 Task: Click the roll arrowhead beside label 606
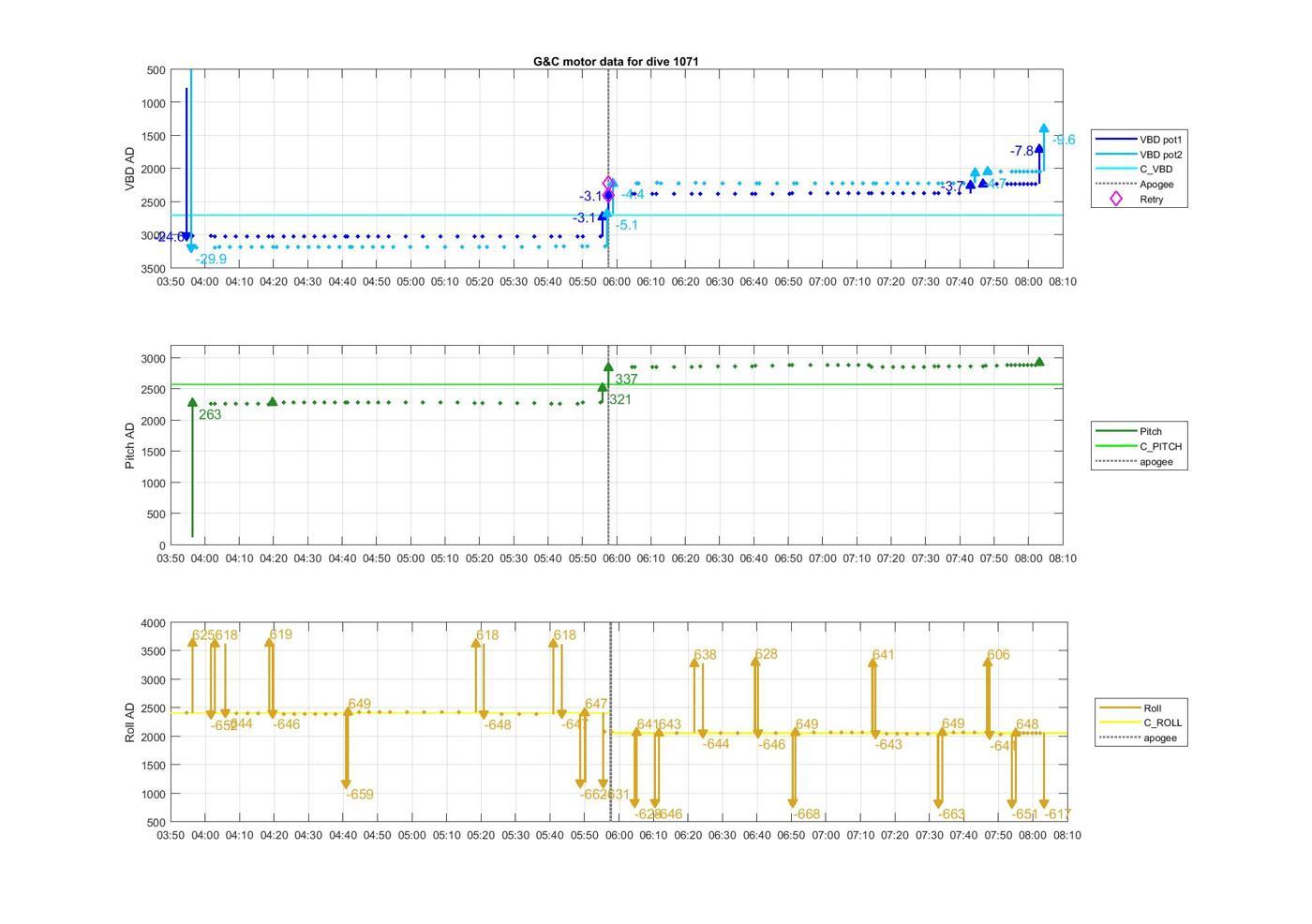988,663
